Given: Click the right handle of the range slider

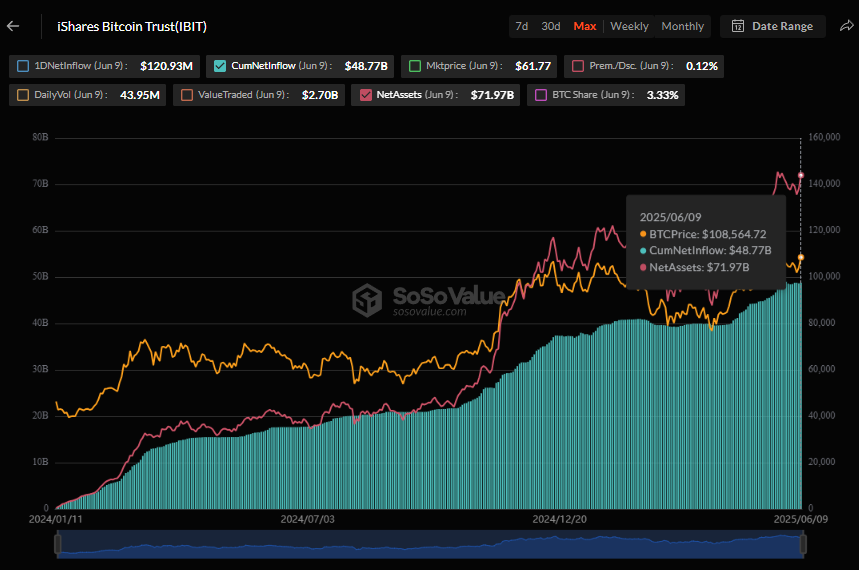Looking at the screenshot, I should (x=803, y=544).
